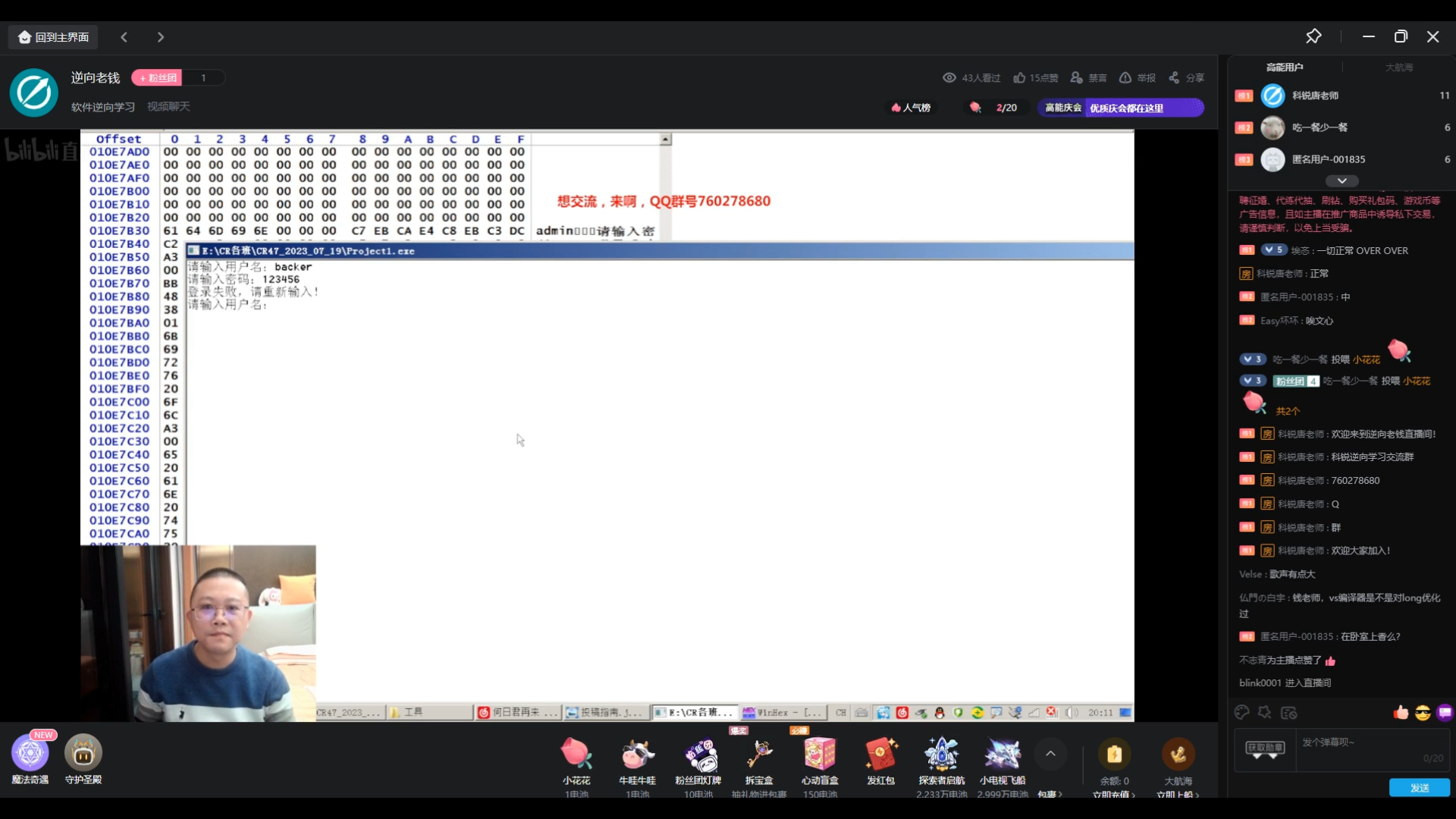Open 科锐唐老师 in the ranking list
Image resolution: width=1456 pixels, height=819 pixels.
[1341, 96]
